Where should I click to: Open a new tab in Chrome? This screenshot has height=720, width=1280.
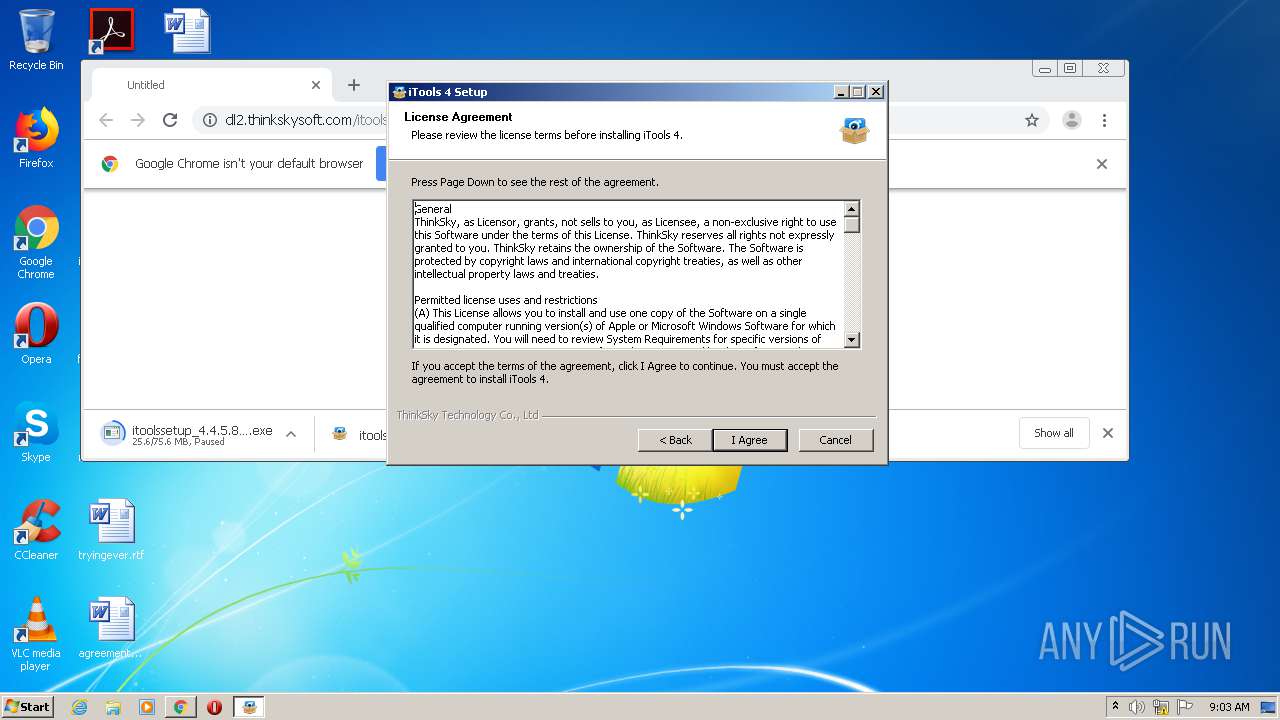pos(353,85)
